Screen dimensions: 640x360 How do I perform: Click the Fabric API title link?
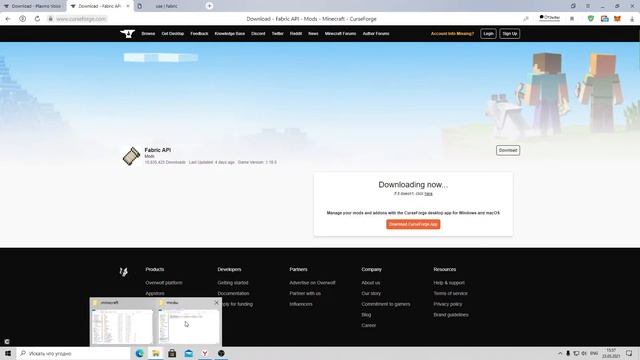pos(158,150)
